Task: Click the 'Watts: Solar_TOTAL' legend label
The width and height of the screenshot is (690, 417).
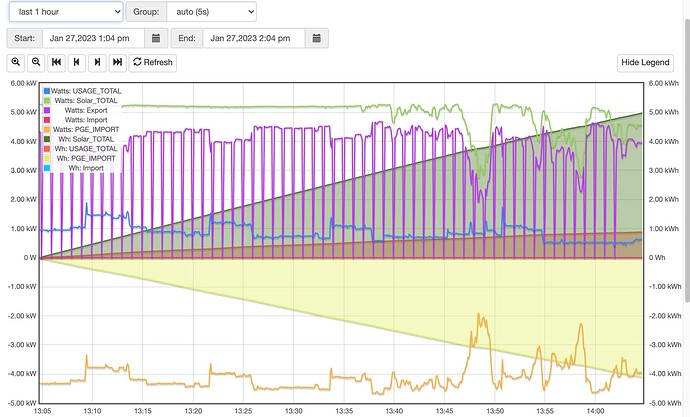Action: [86, 101]
